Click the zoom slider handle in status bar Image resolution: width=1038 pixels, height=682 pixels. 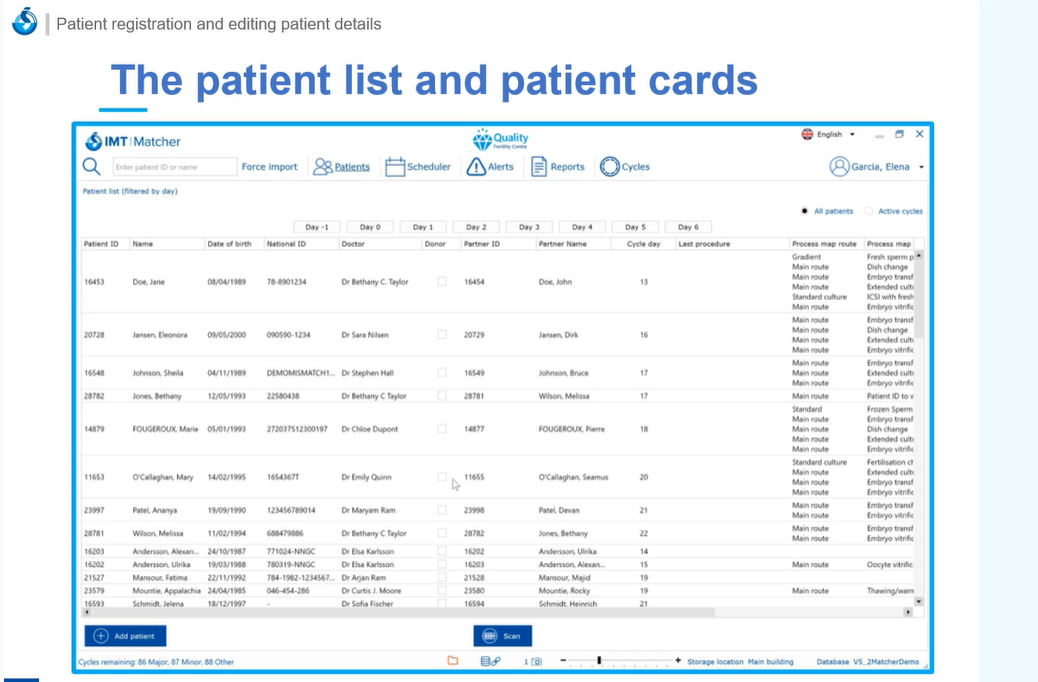click(x=599, y=661)
